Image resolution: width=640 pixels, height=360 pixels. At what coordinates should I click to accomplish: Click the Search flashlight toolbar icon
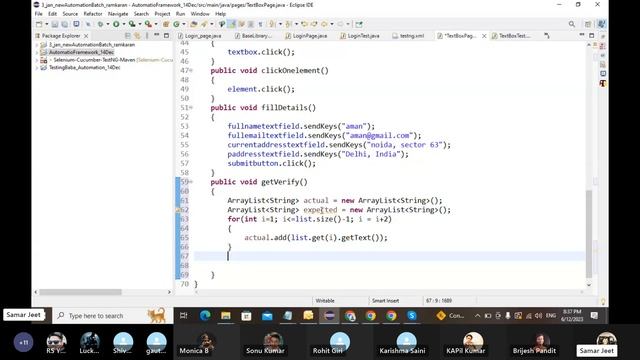pos(204,24)
